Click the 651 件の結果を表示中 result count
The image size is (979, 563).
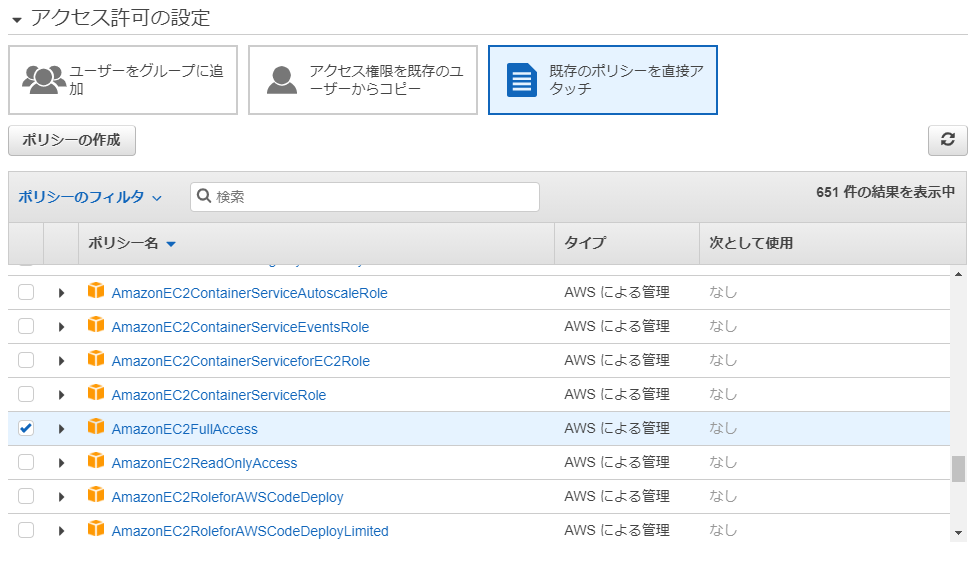tap(885, 192)
